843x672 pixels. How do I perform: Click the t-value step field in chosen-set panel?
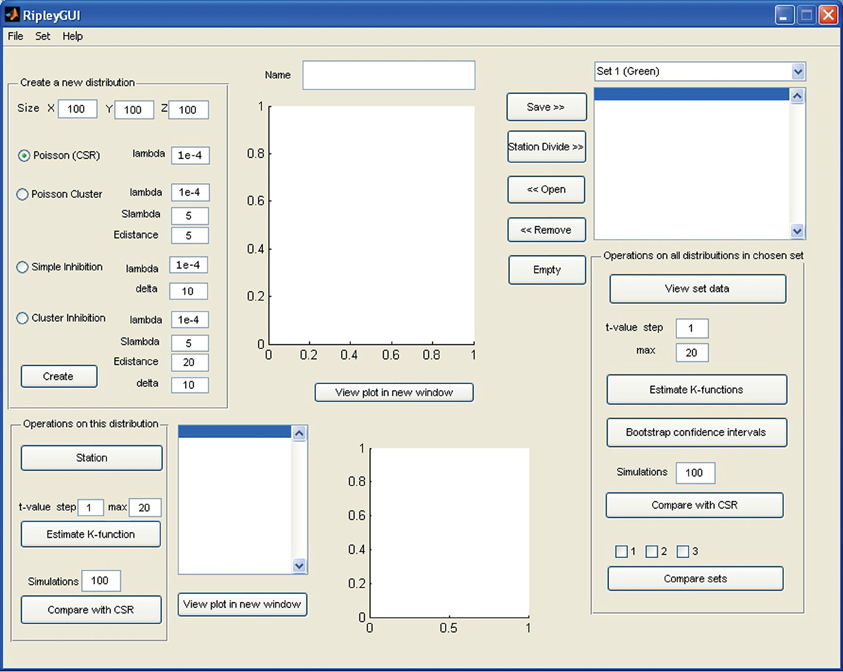coord(692,328)
